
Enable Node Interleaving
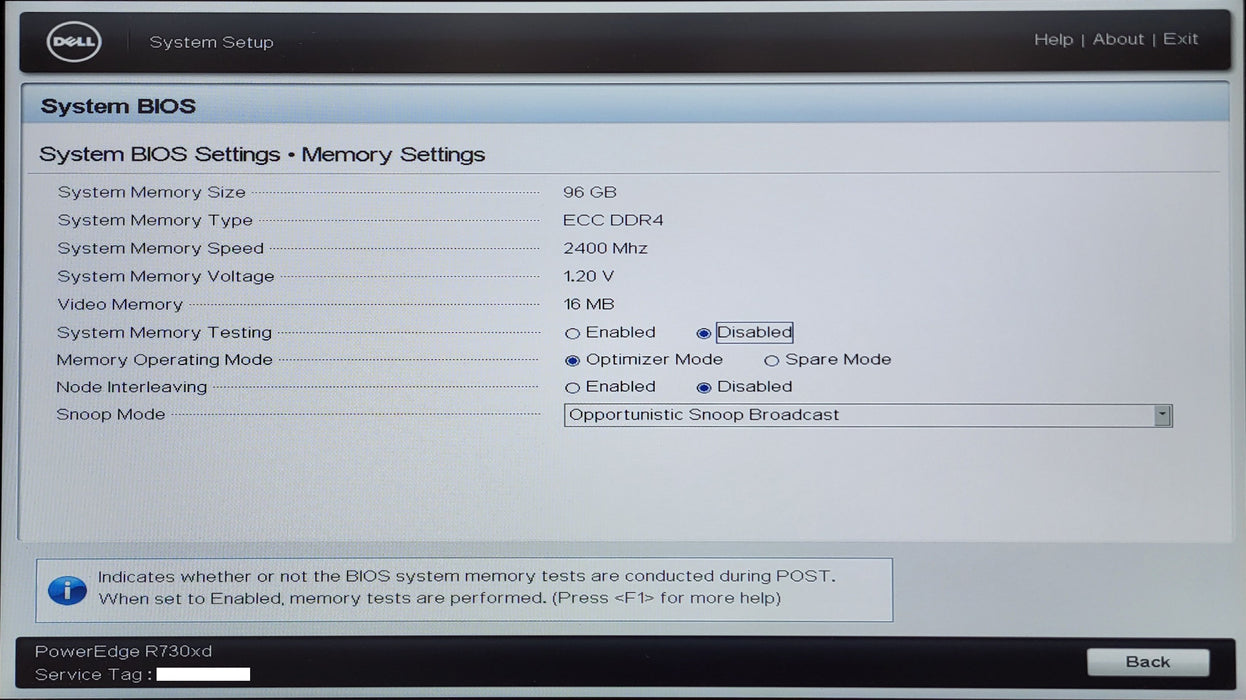[572, 387]
